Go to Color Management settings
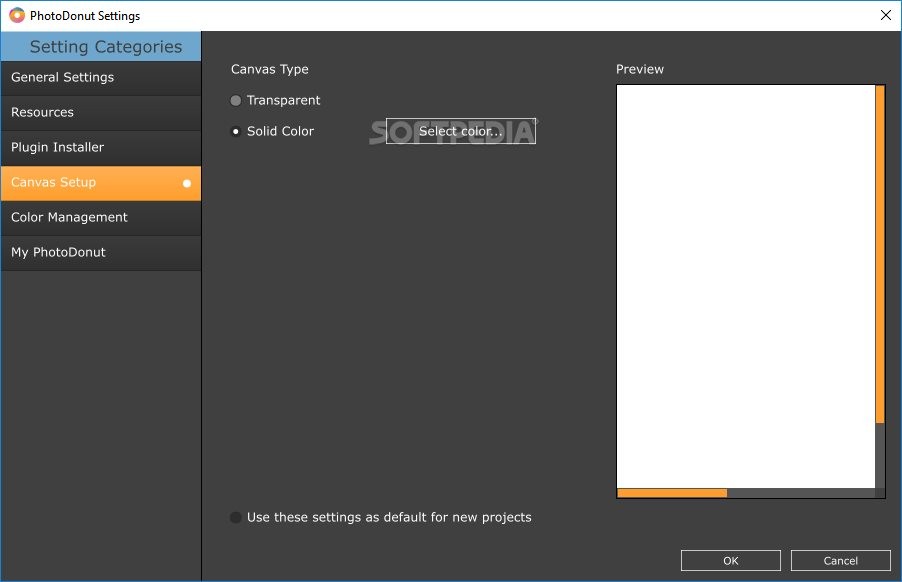Screen dimensions: 902x582 tap(101, 218)
